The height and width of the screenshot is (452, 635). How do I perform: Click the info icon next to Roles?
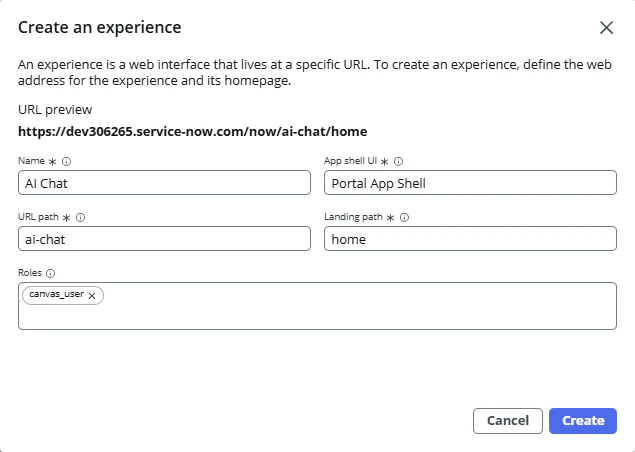click(x=50, y=272)
